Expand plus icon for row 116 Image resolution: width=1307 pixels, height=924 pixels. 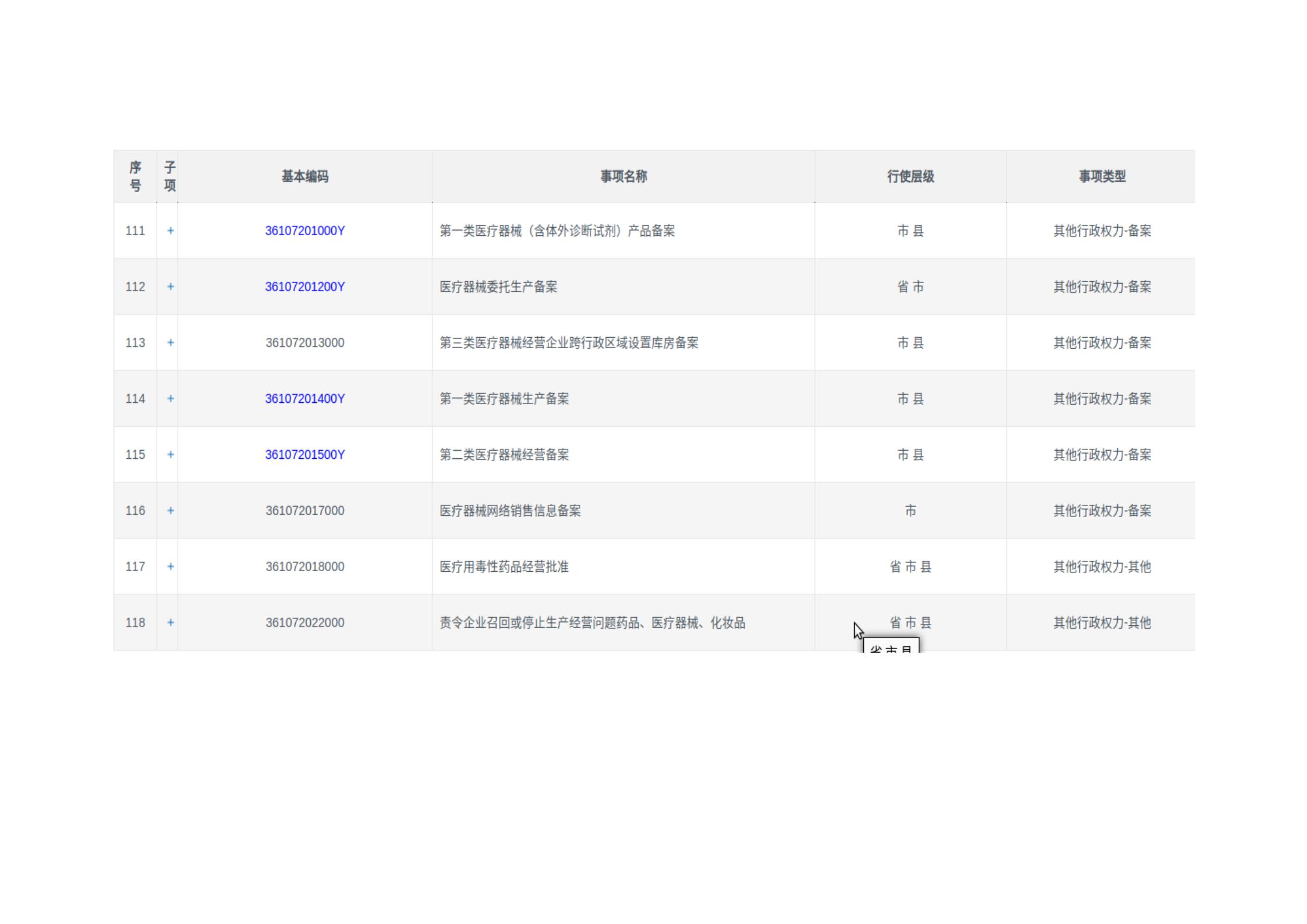[170, 511]
